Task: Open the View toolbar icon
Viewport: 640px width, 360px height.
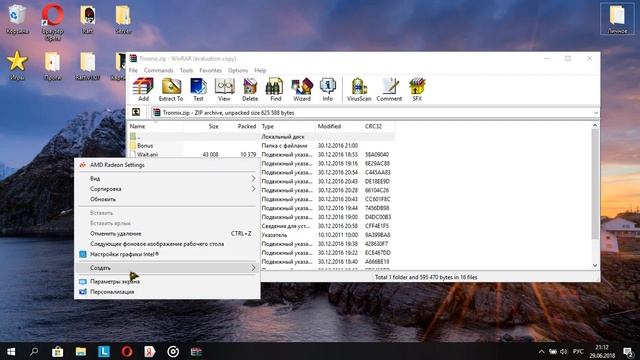Action: [x=224, y=89]
